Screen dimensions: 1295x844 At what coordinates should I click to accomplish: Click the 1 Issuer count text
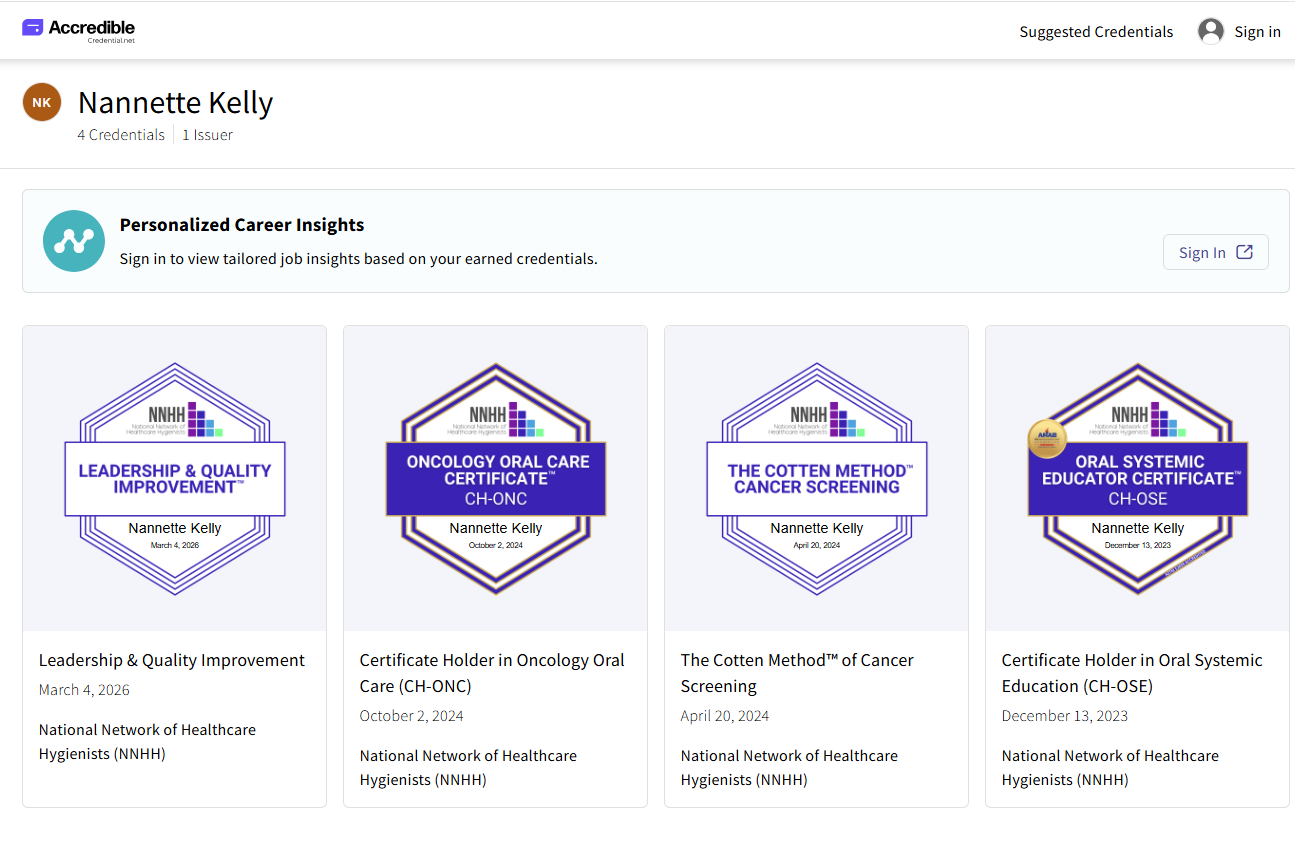207,135
